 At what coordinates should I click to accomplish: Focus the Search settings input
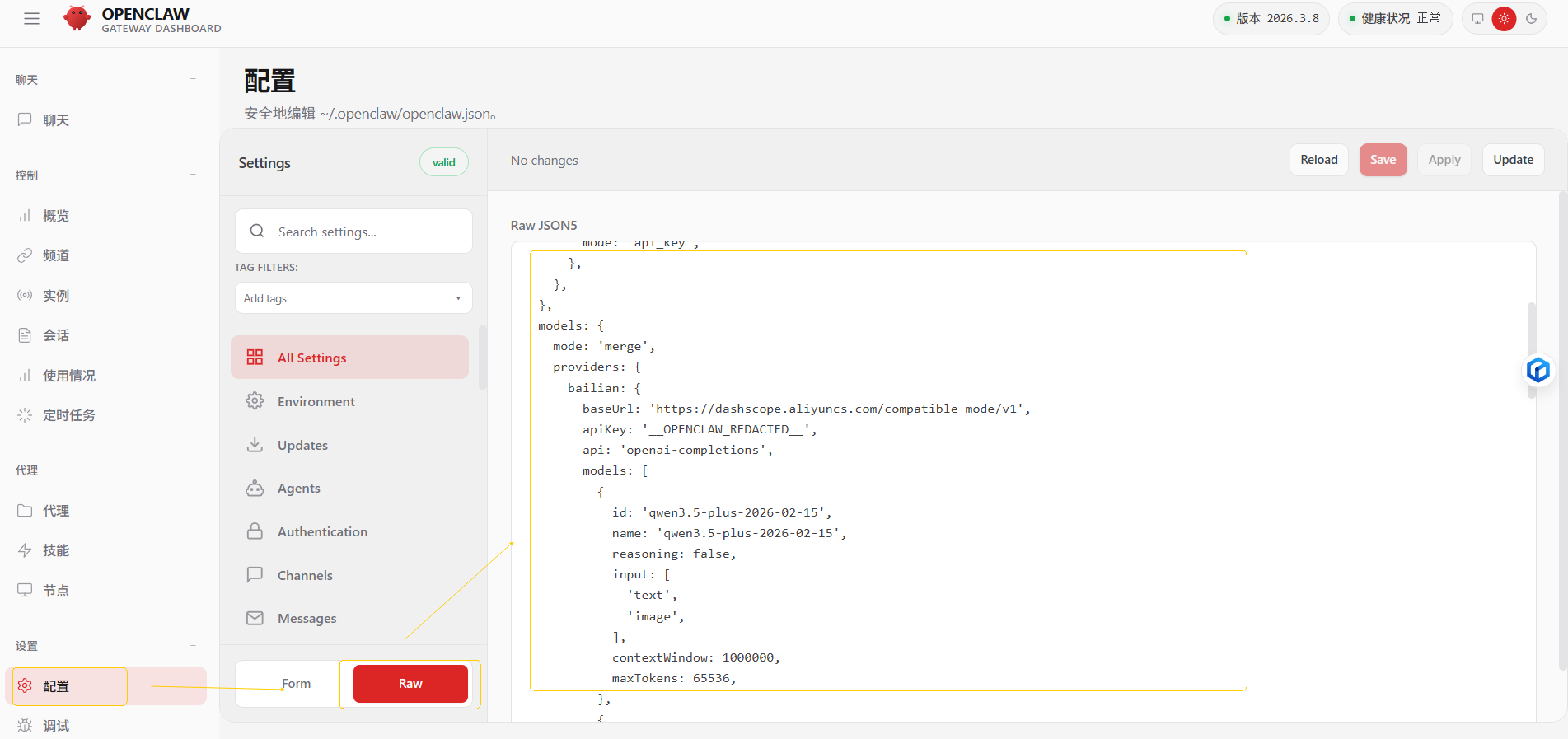[353, 232]
